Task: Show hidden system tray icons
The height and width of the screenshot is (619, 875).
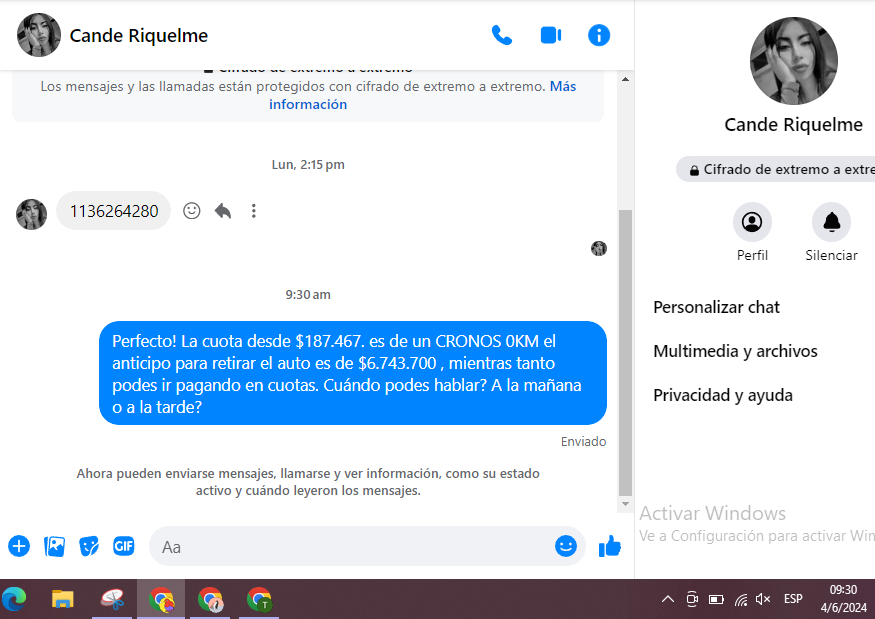Action: click(x=667, y=599)
